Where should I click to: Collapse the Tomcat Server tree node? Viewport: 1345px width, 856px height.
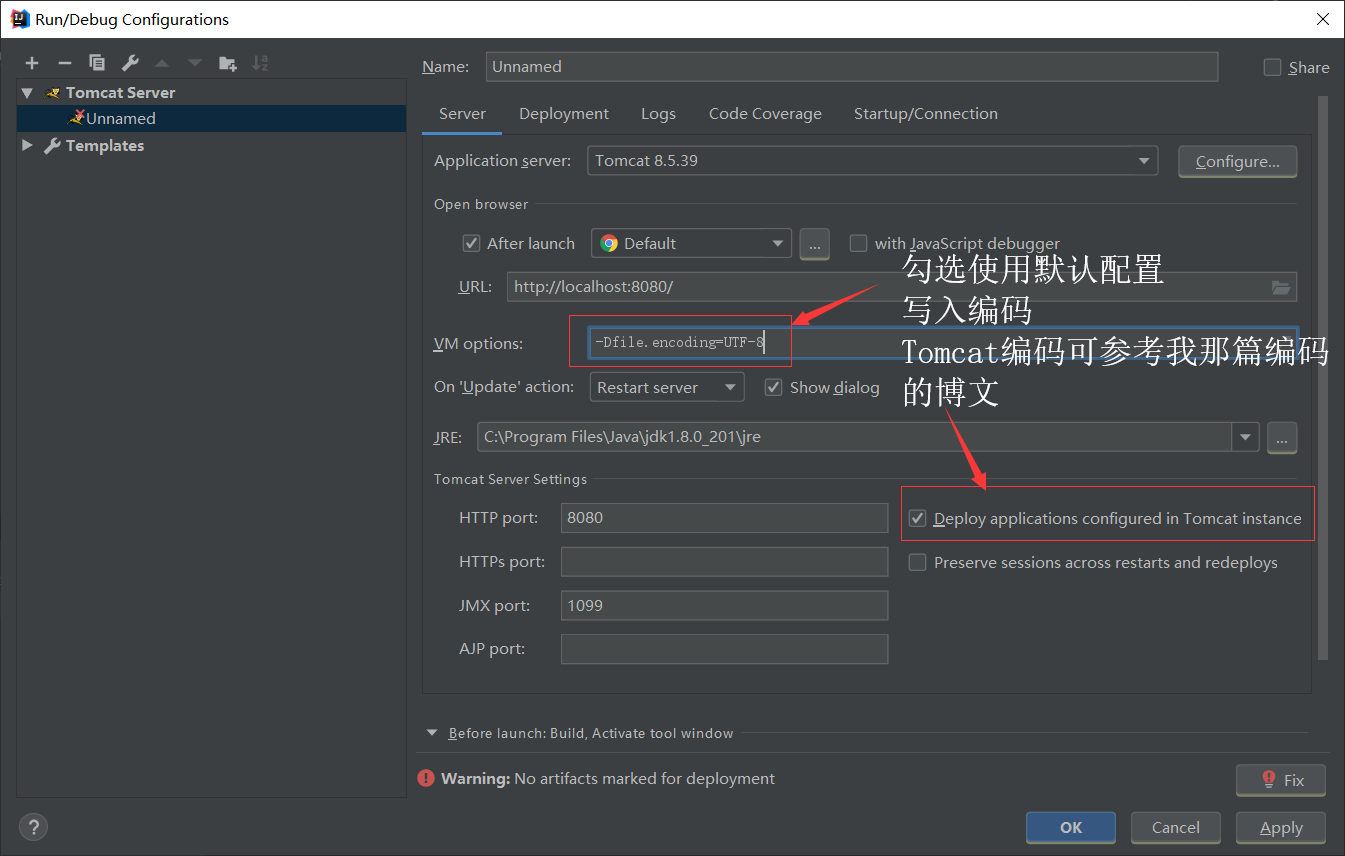tap(28, 92)
